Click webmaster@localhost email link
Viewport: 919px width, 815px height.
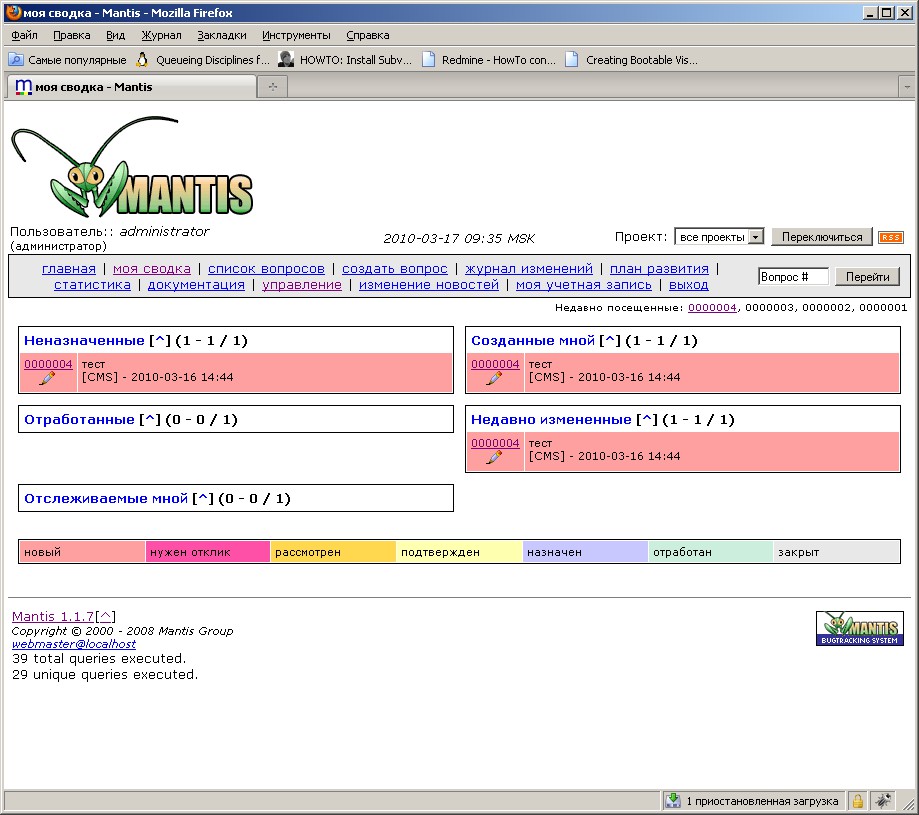[74, 644]
